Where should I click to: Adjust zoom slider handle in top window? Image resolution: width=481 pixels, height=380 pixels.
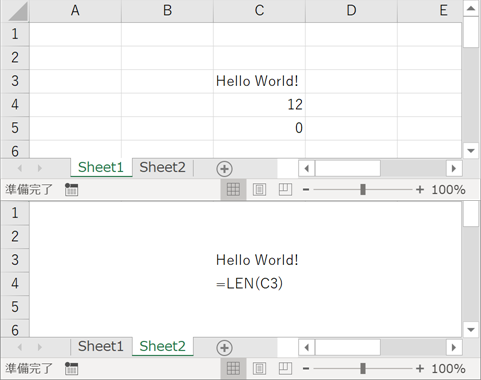pyautogui.click(x=363, y=190)
